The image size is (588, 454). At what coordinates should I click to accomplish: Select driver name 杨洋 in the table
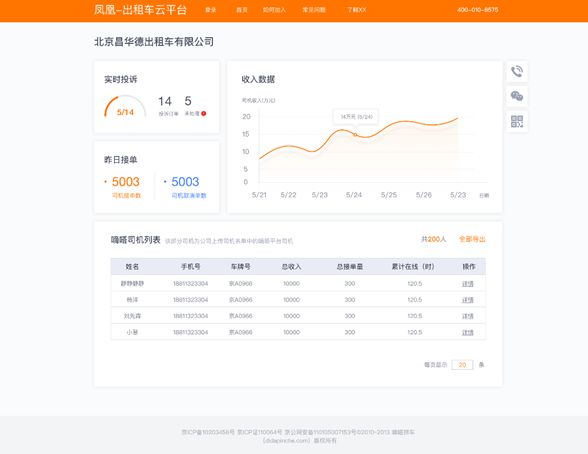pyautogui.click(x=132, y=300)
